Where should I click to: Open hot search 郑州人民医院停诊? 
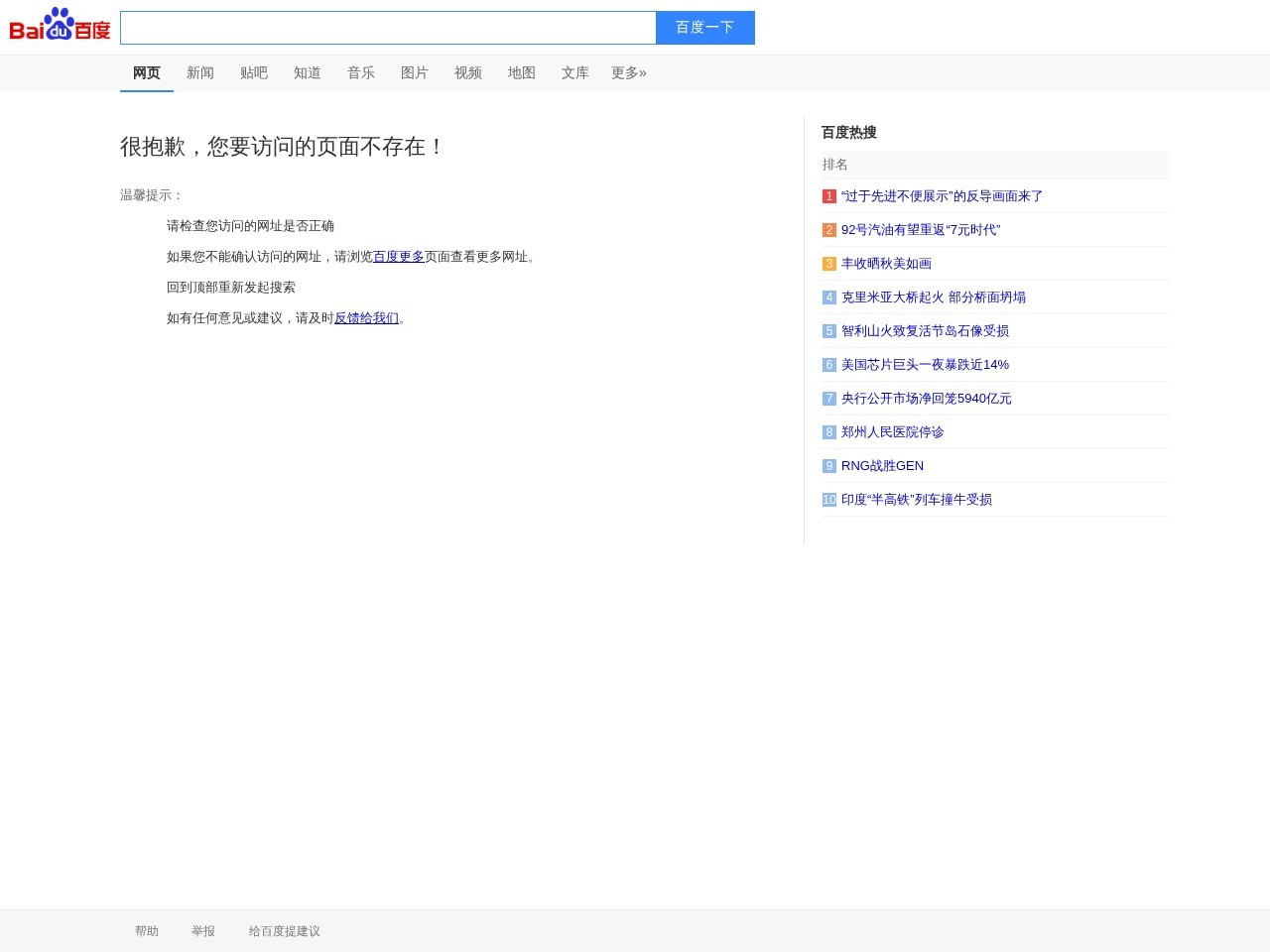pos(893,432)
